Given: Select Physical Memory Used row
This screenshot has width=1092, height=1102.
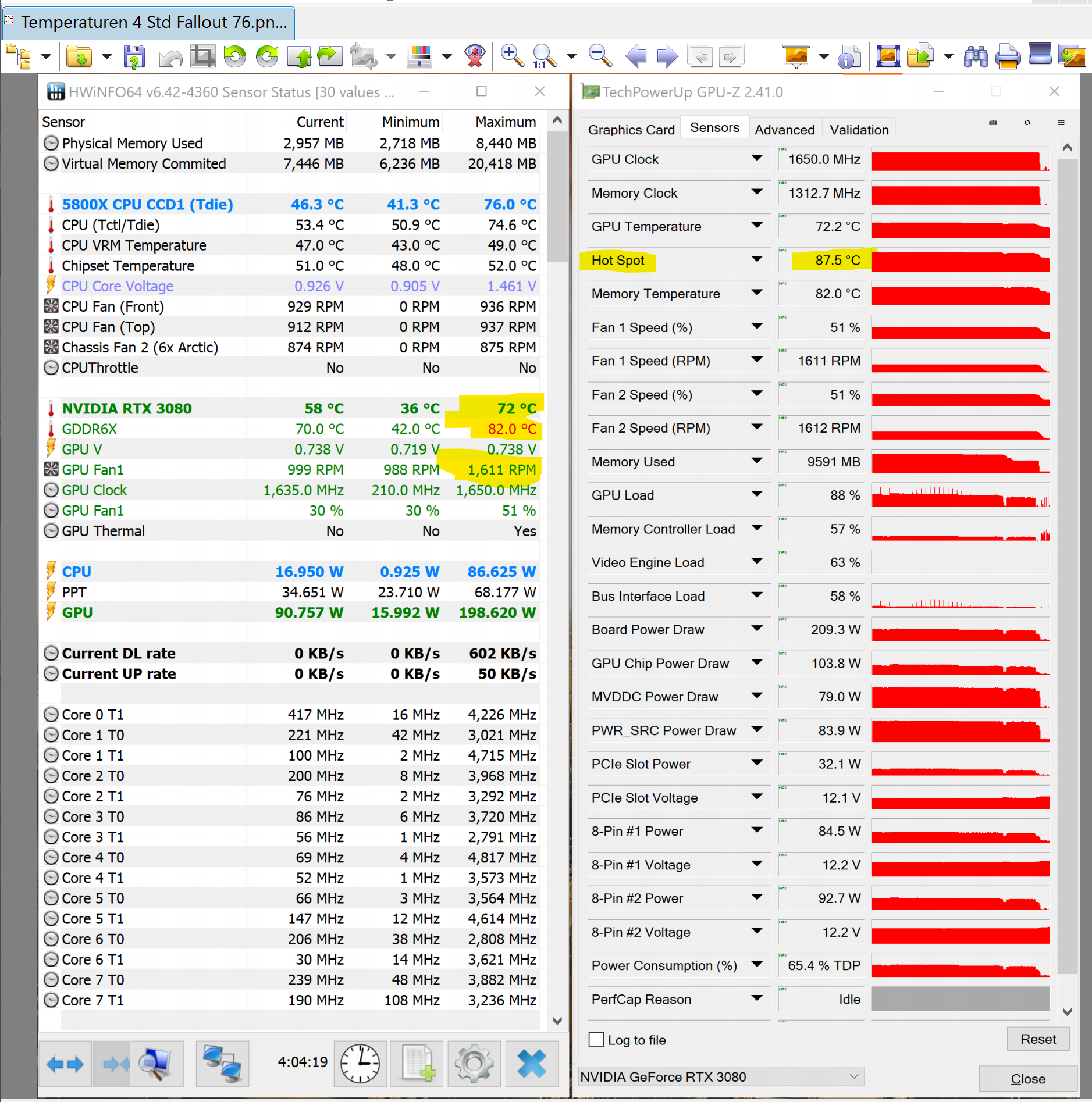Looking at the screenshot, I should (x=290, y=143).
